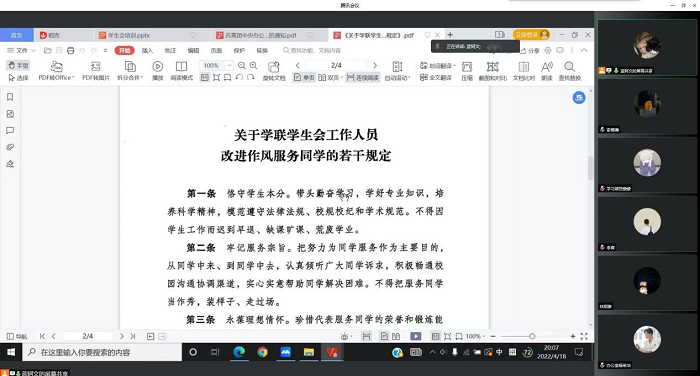Image resolution: width=700 pixels, height=376 pixels.
Task: Click the open file folder icon
Action: (48, 50)
